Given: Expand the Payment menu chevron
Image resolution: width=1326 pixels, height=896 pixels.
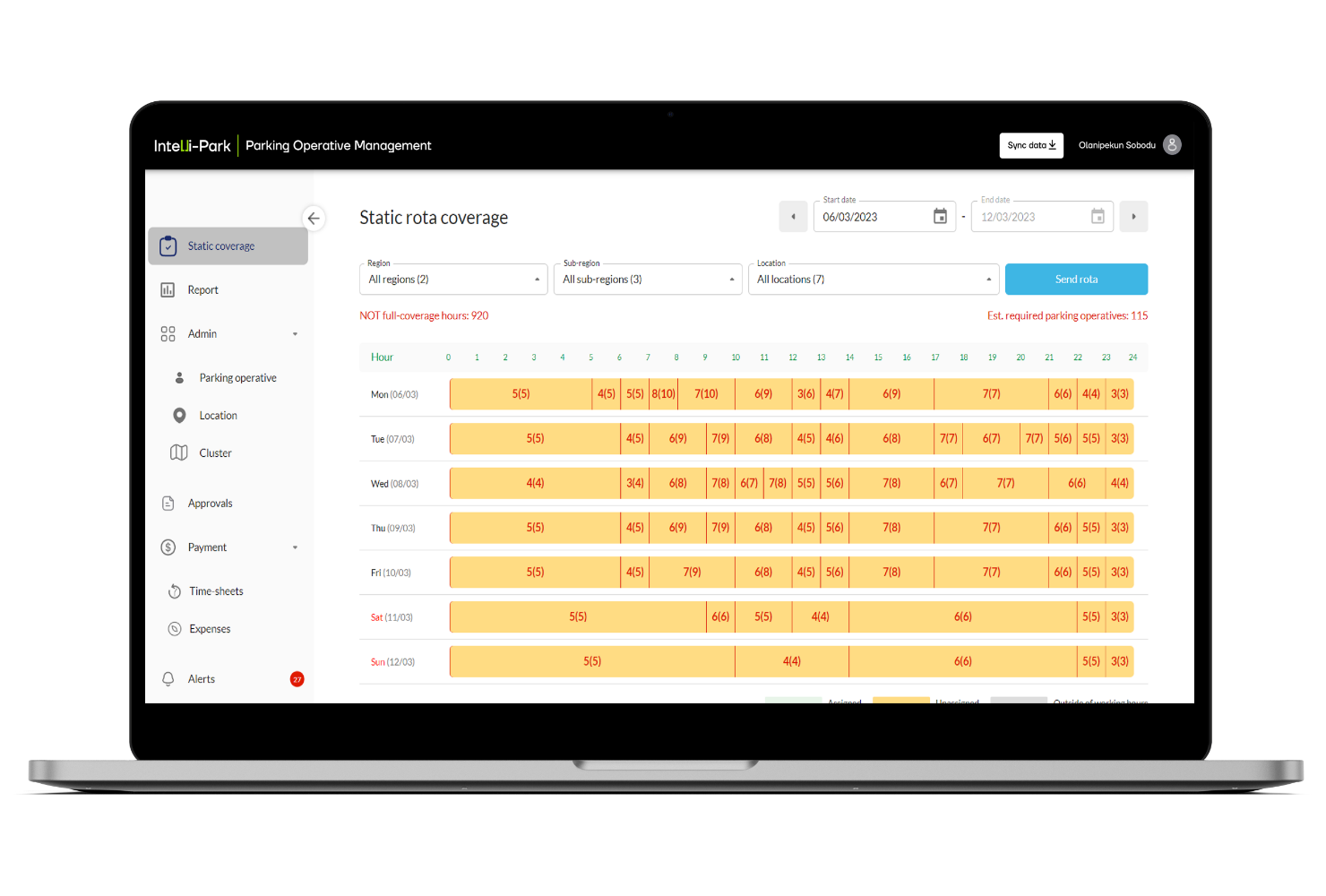Looking at the screenshot, I should click(295, 547).
